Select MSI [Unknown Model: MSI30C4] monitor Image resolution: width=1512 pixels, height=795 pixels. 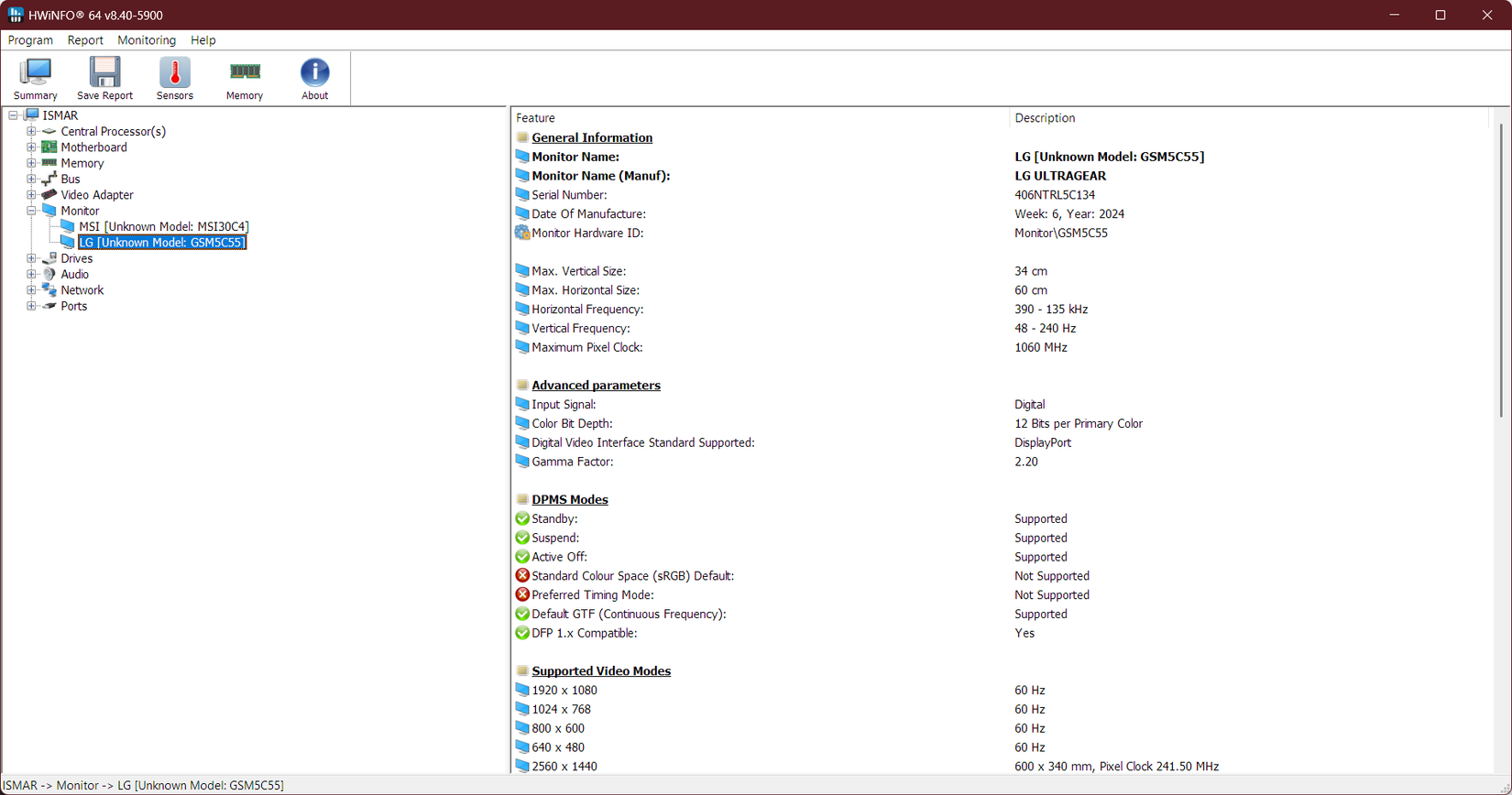point(163,226)
